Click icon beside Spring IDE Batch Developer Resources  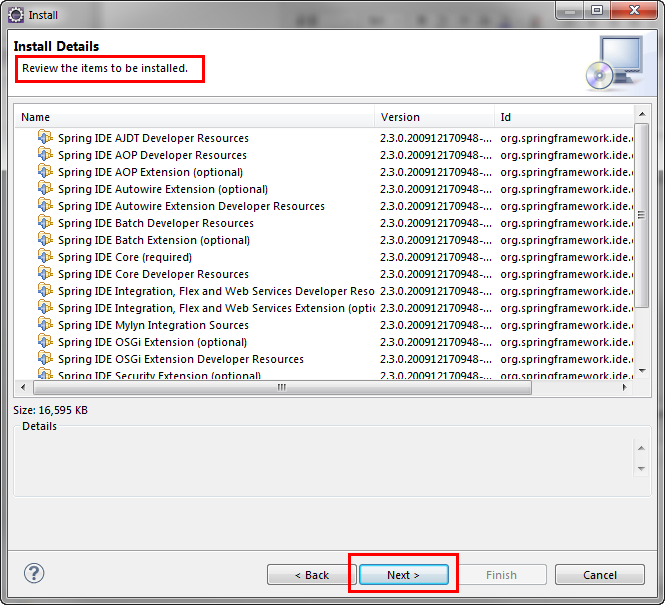coord(45,222)
